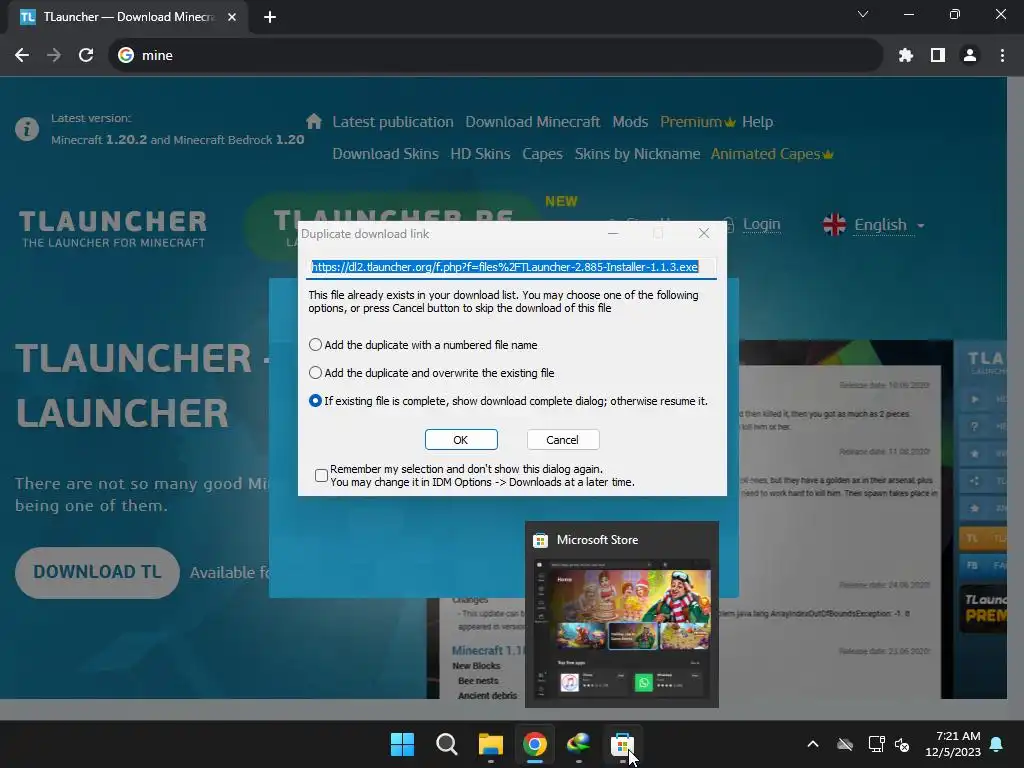Click the DOWNLOAD TL button
This screenshot has width=1024, height=768.
[x=97, y=572]
